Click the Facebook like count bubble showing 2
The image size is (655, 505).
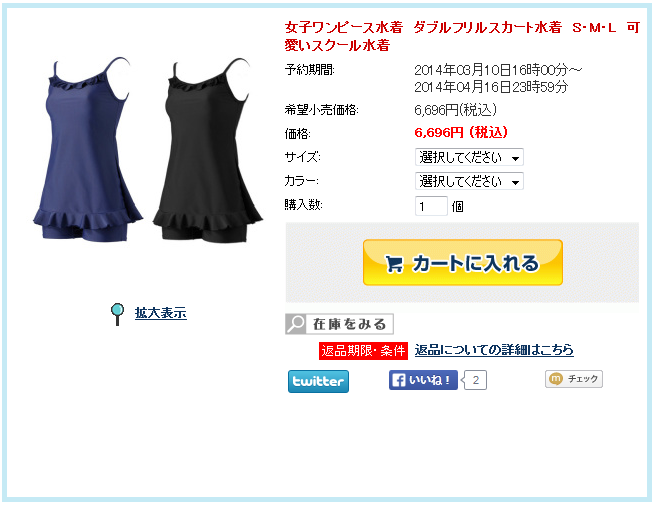475,380
